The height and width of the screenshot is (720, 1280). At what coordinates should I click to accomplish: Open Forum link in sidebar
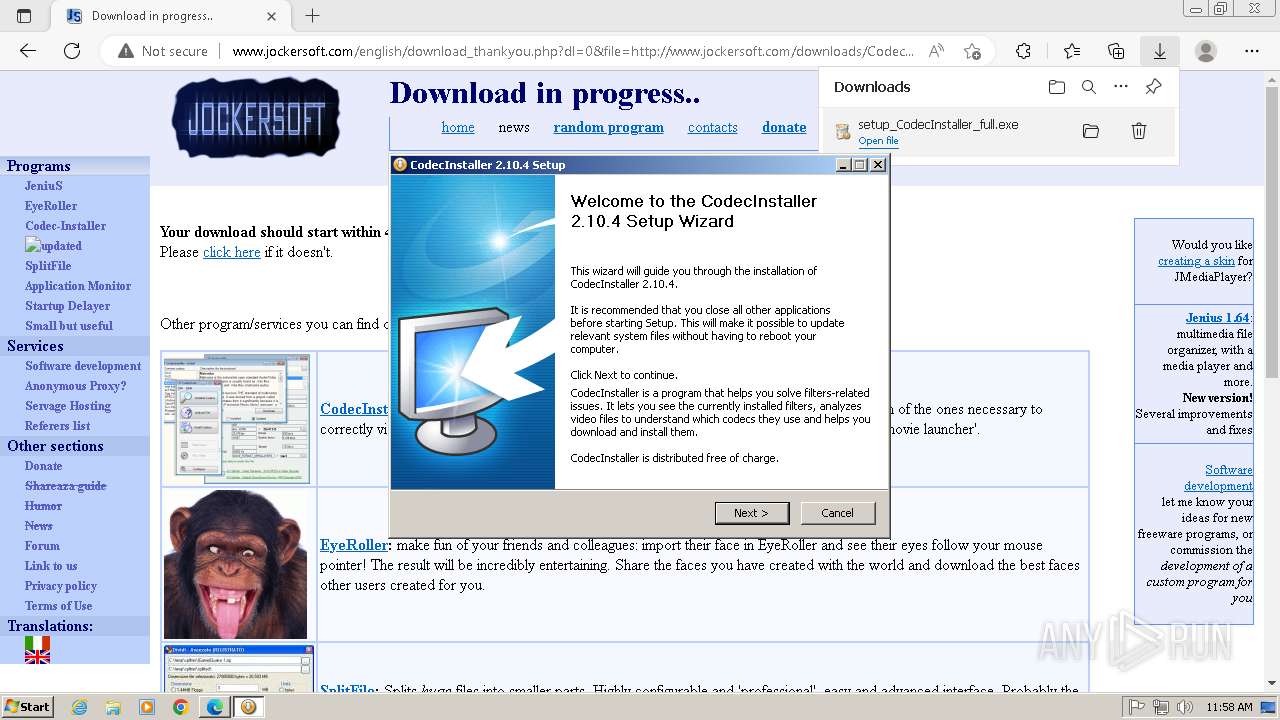[42, 546]
